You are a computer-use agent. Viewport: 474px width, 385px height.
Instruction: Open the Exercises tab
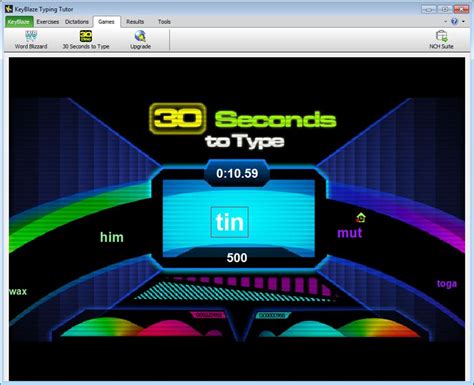(48, 22)
